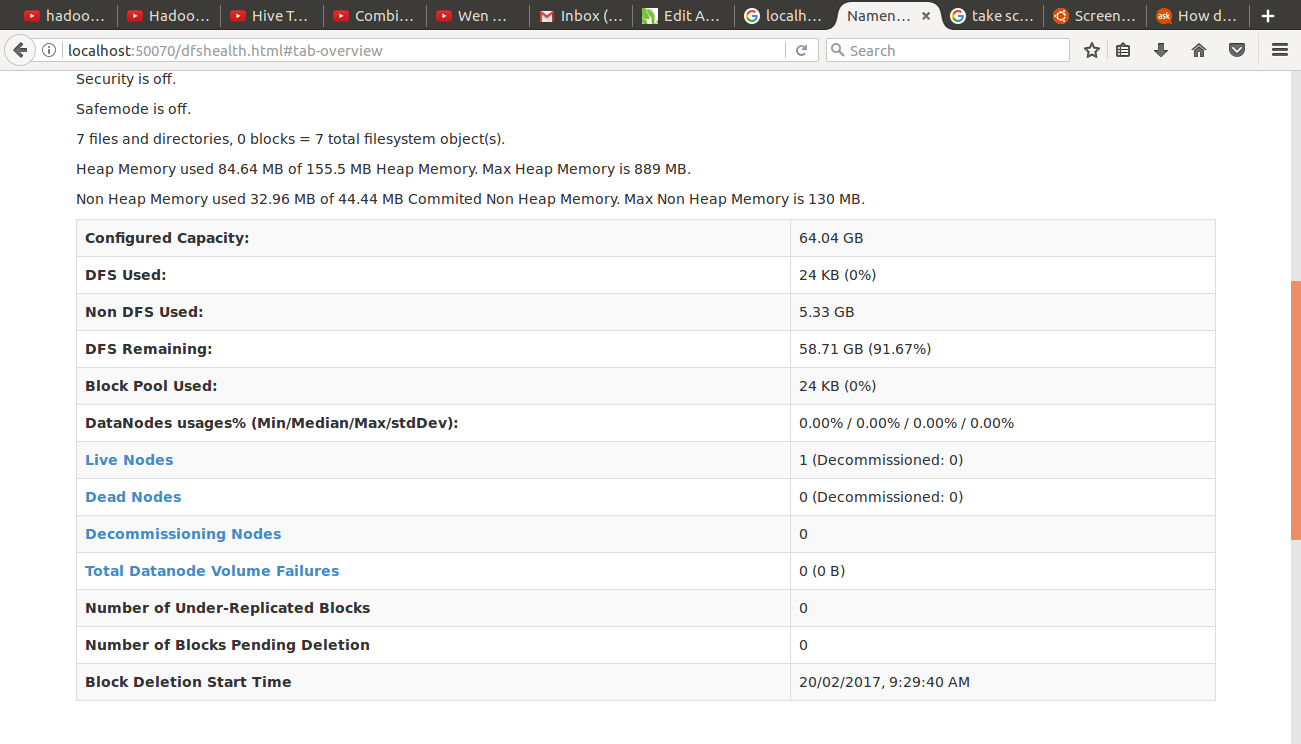Screen dimensions: 1301x744
Task: Go to the home page icon
Action: [1198, 49]
